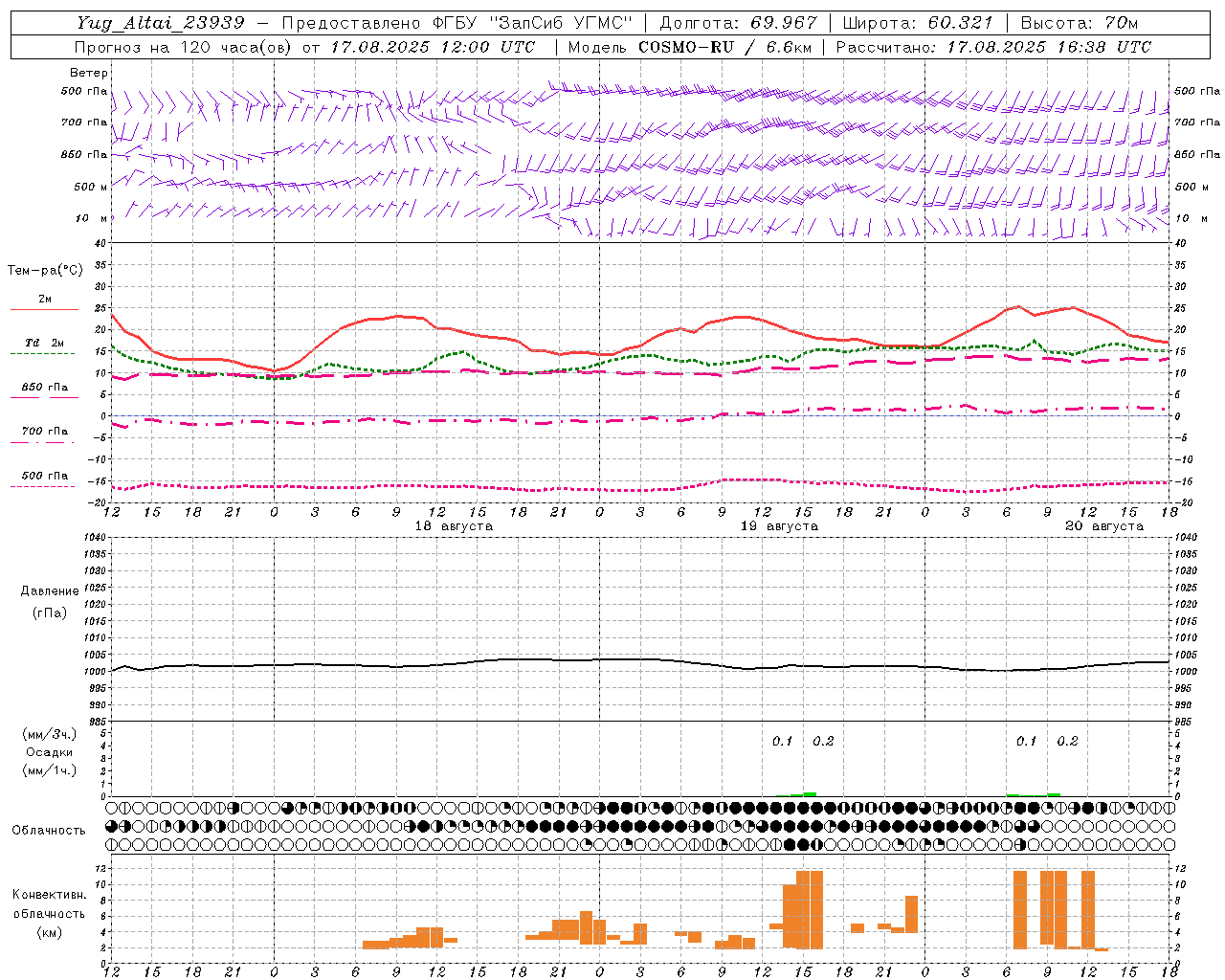
Task: Click the red 2м temperature legend line
Action: (x=44, y=310)
